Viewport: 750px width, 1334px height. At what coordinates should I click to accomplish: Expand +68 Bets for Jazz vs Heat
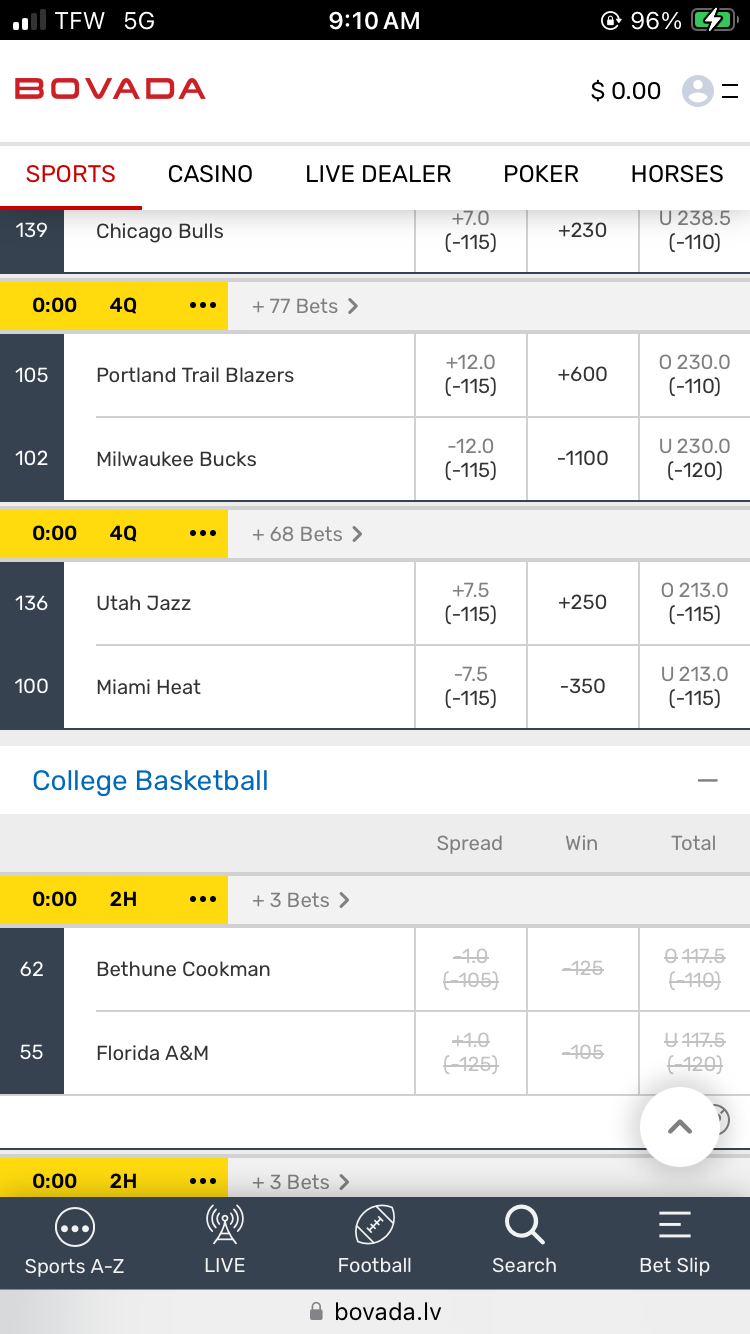(307, 534)
